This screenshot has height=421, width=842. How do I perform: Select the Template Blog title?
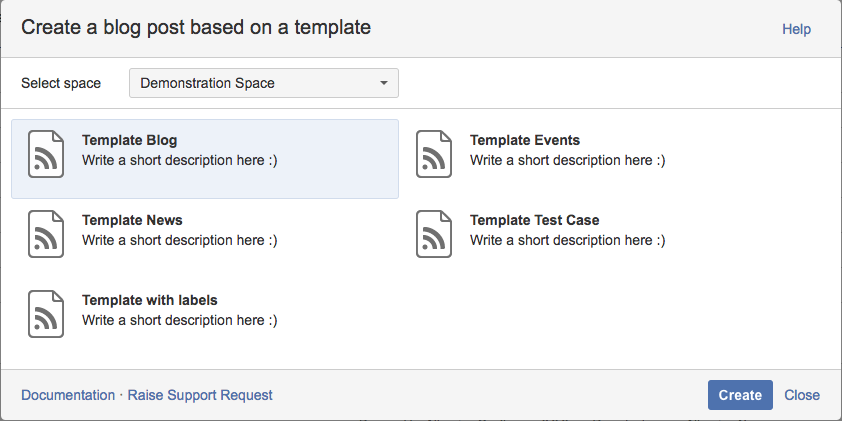129,140
